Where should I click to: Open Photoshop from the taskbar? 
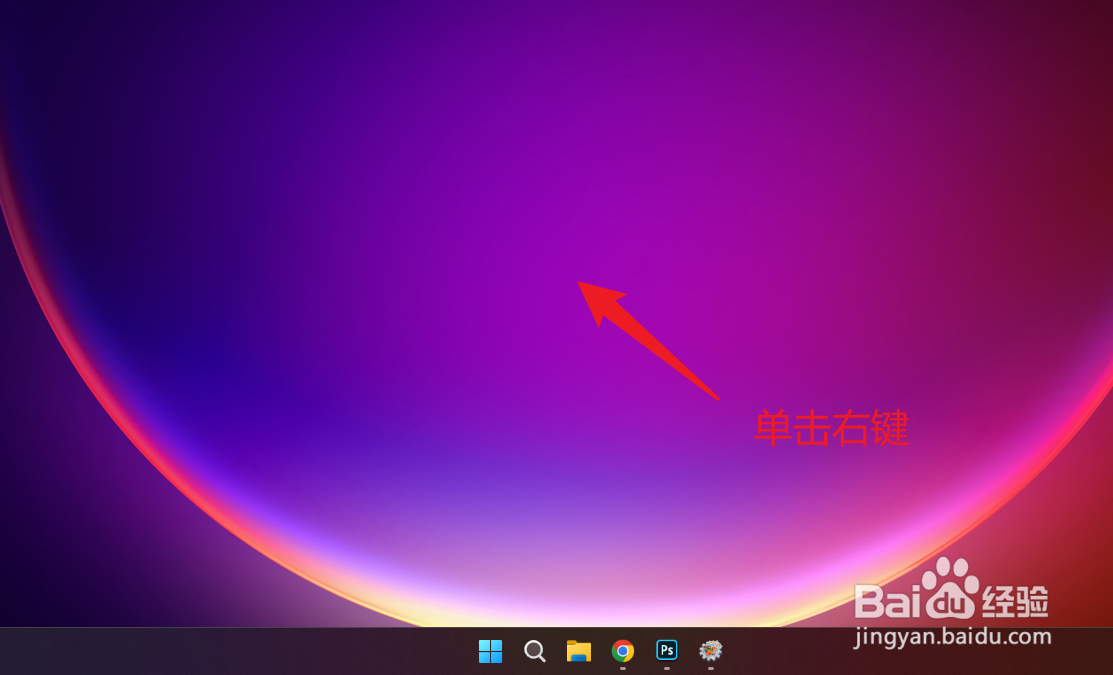(667, 650)
